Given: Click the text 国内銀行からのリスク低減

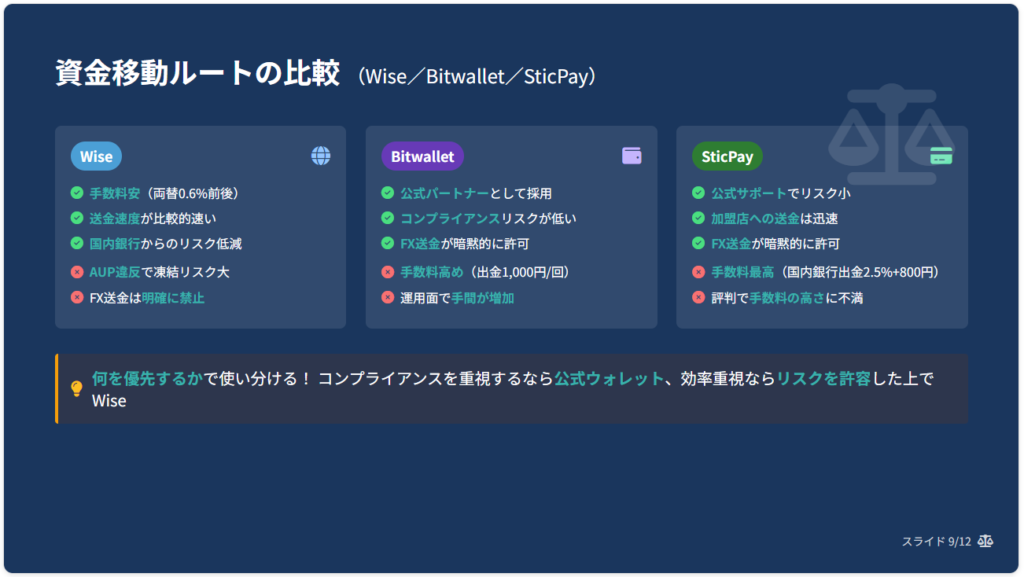Looking at the screenshot, I should 166,244.
